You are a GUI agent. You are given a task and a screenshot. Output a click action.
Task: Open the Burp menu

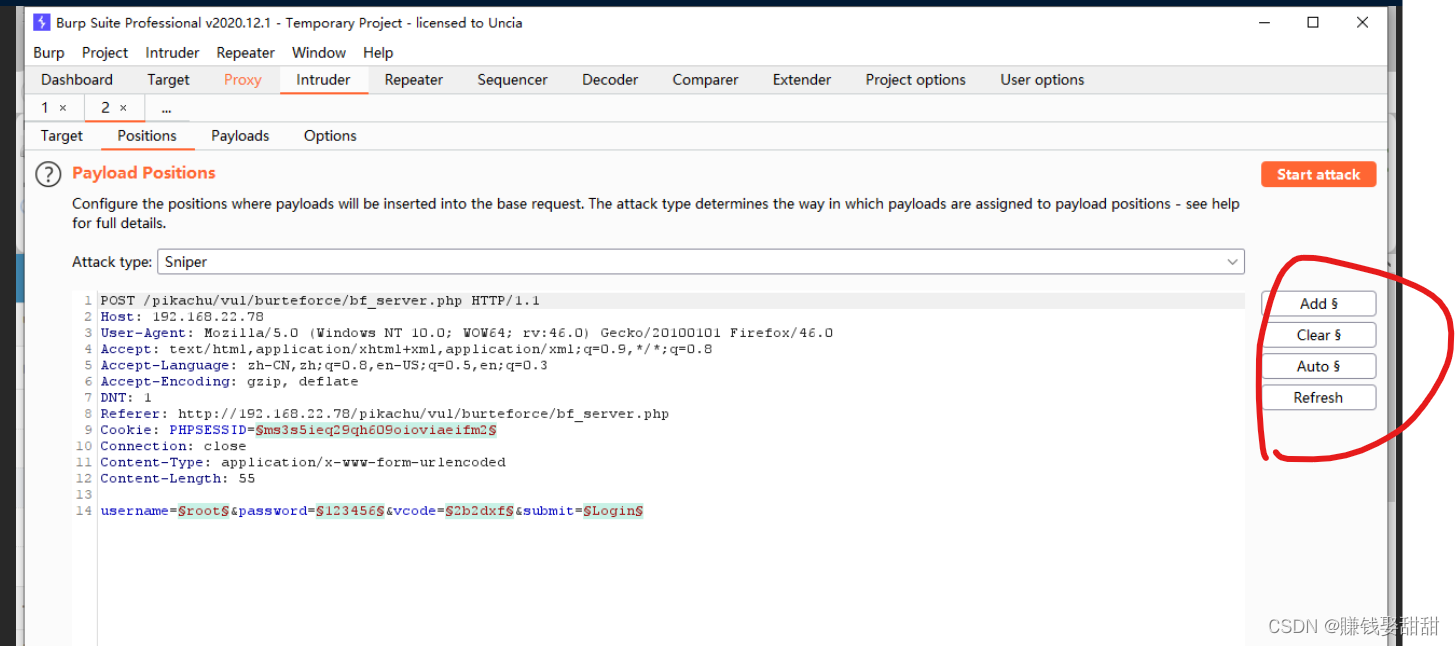tap(48, 53)
